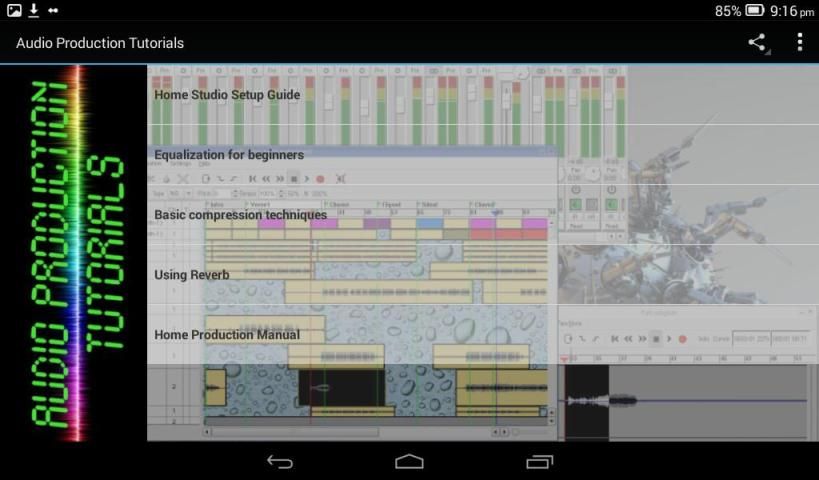The width and height of the screenshot is (819, 480).
Task: Tap the 85% battery percentage text
Action: click(x=727, y=11)
